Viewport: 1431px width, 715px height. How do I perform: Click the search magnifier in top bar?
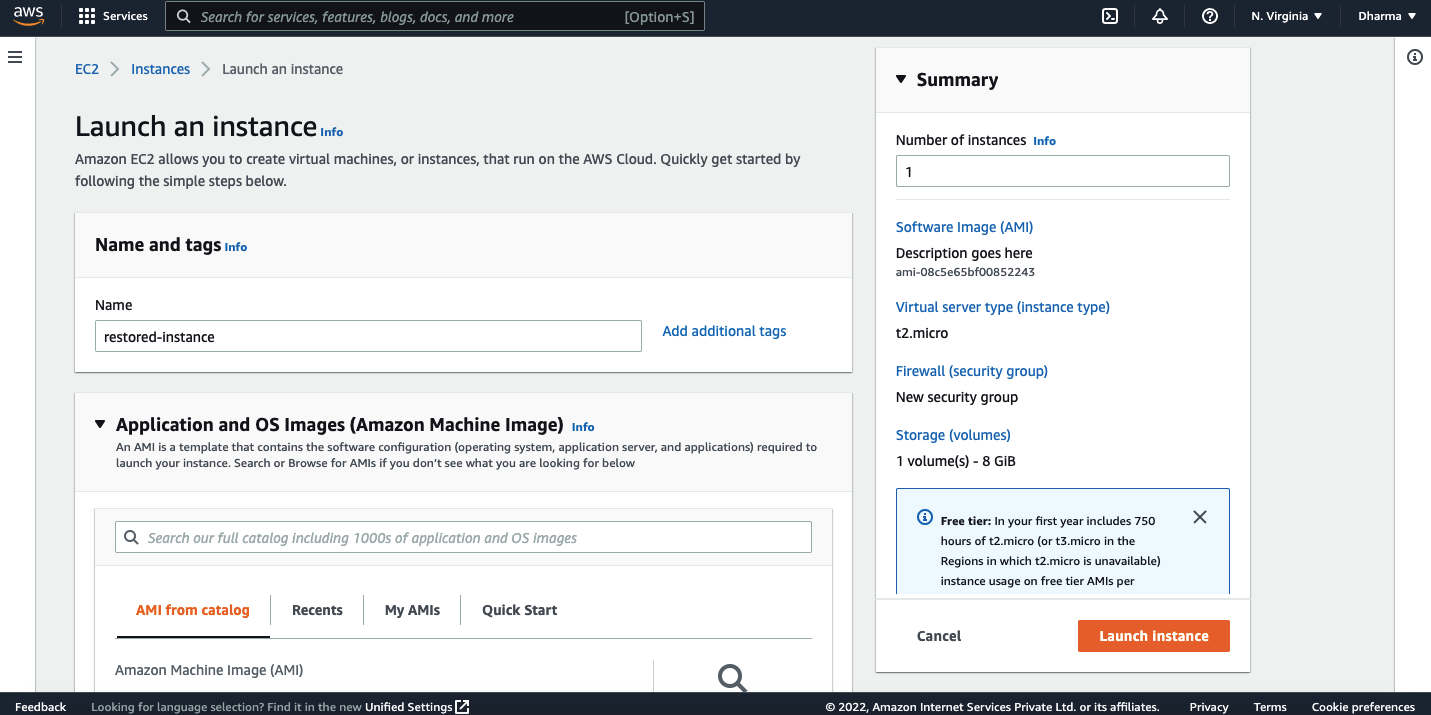[x=184, y=16]
